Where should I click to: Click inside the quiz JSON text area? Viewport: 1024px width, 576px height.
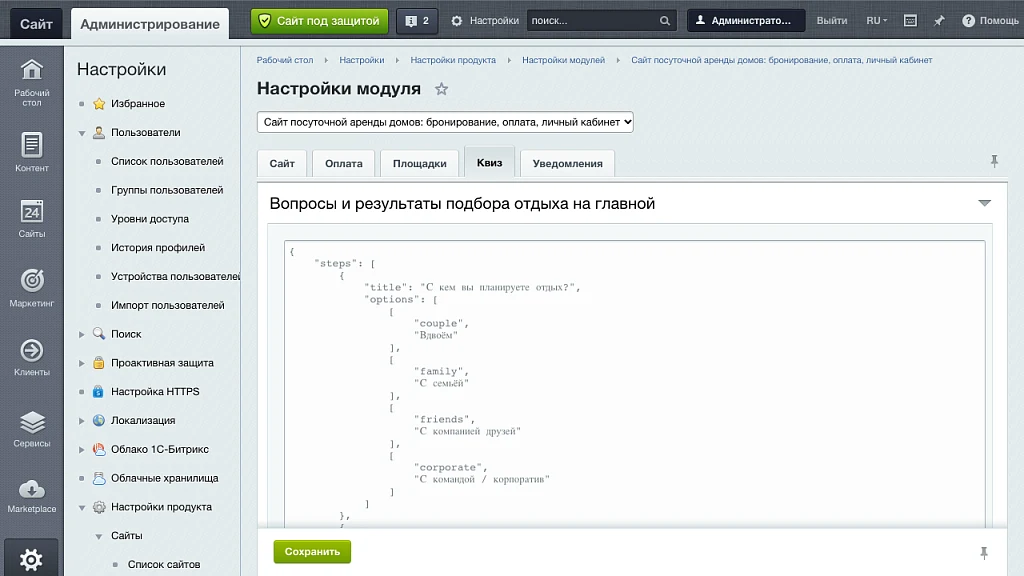pyautogui.click(x=635, y=384)
